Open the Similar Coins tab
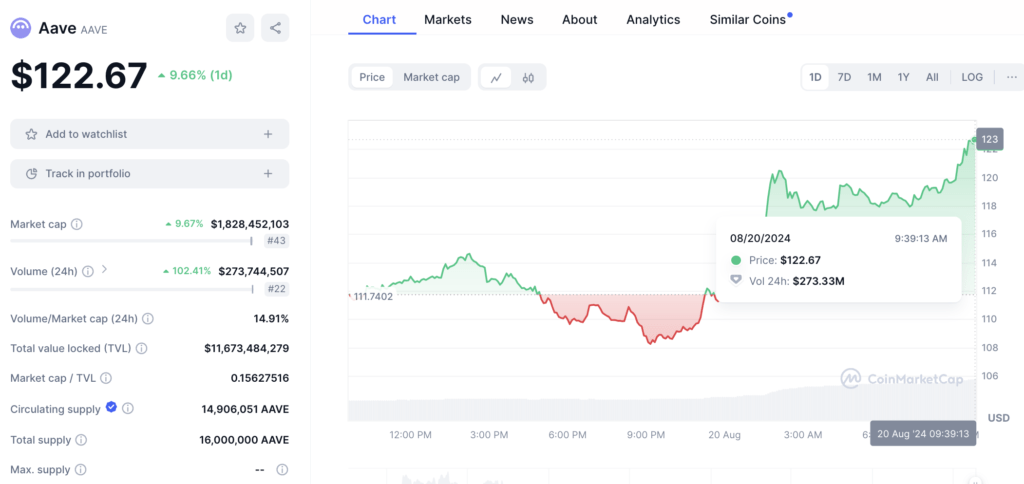Image resolution: width=1024 pixels, height=484 pixels. (x=748, y=19)
